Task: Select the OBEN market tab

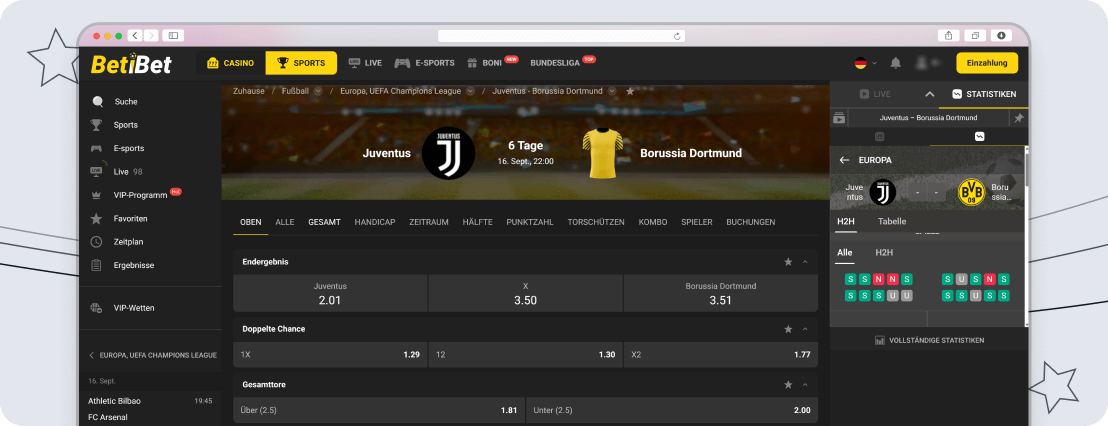Action: tap(251, 222)
